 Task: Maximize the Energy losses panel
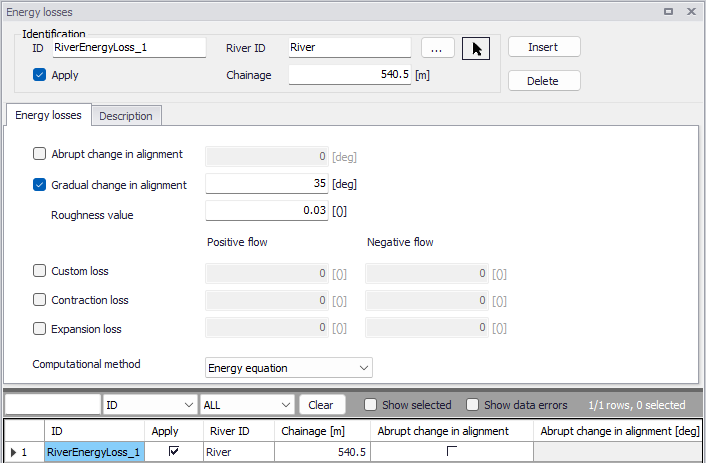[669, 12]
